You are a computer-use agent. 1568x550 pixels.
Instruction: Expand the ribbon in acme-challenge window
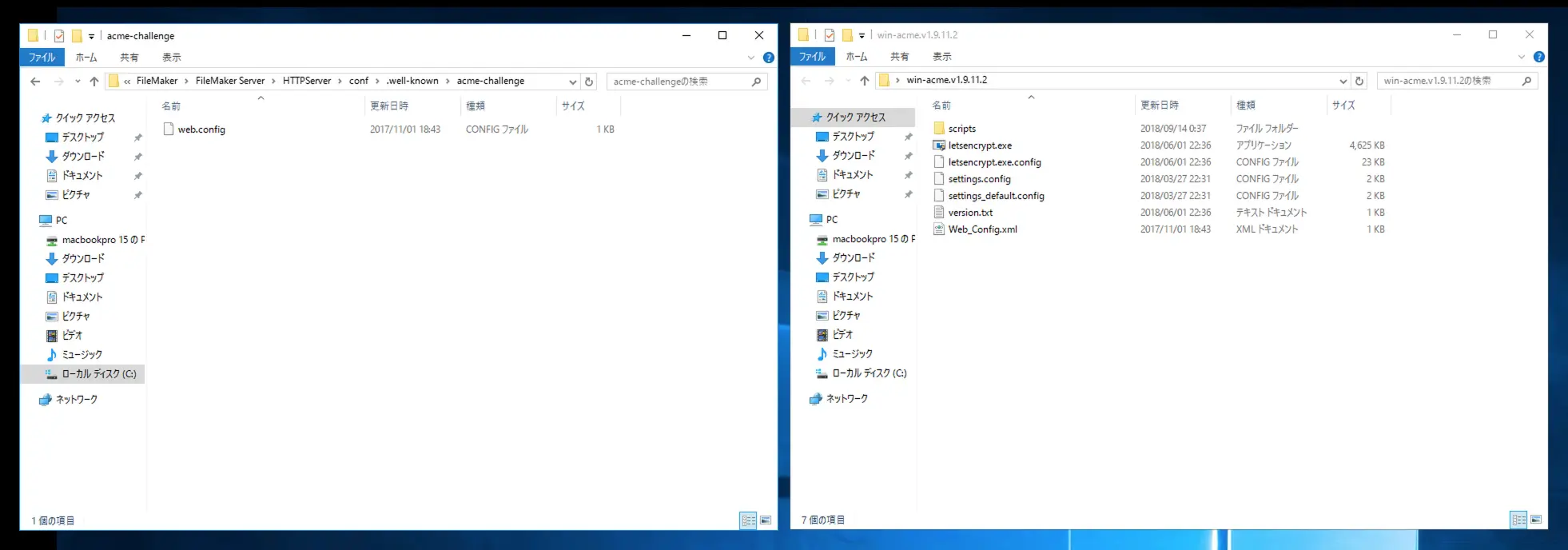(750, 58)
